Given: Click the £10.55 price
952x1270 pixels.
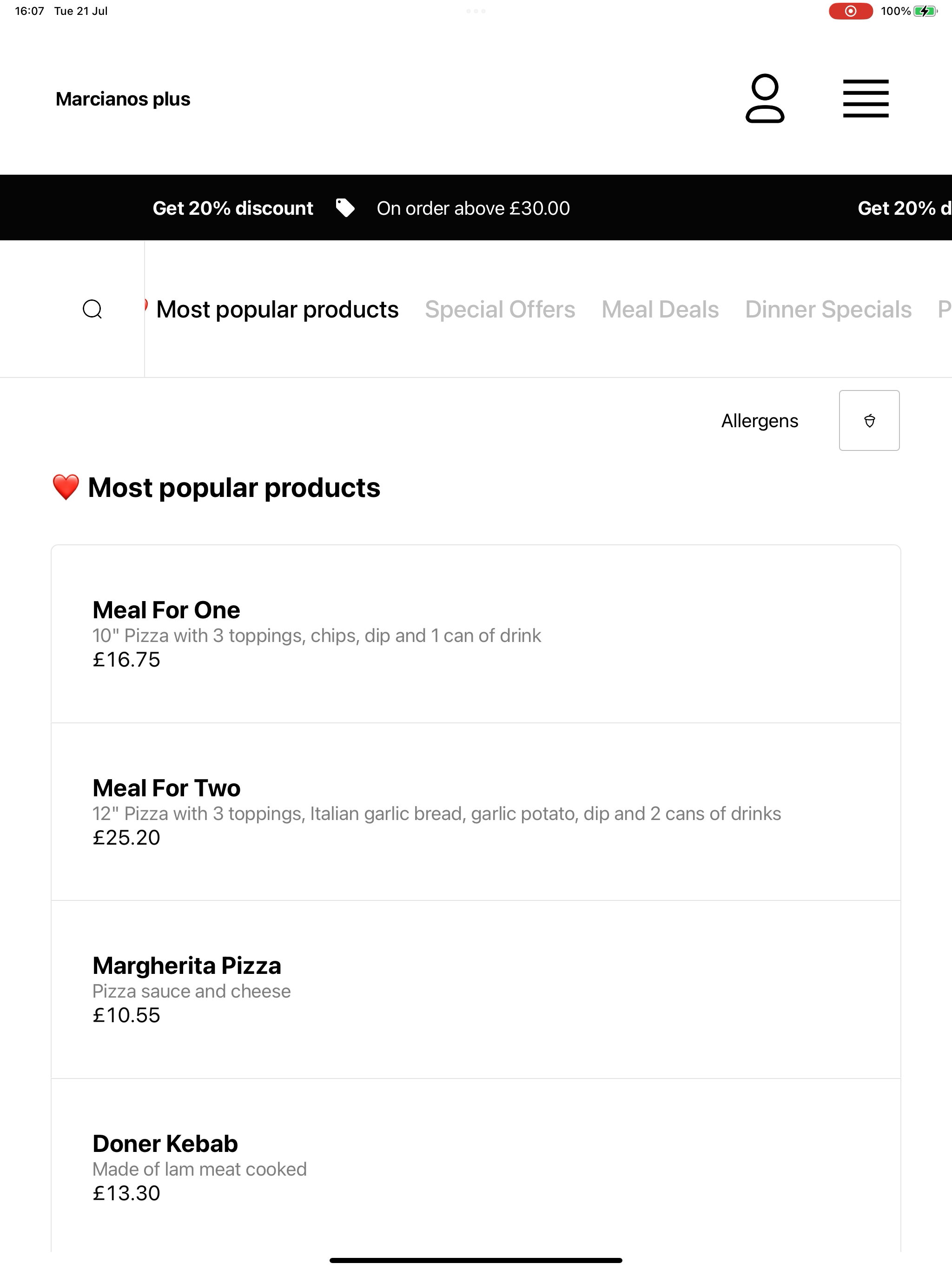Looking at the screenshot, I should (126, 1015).
